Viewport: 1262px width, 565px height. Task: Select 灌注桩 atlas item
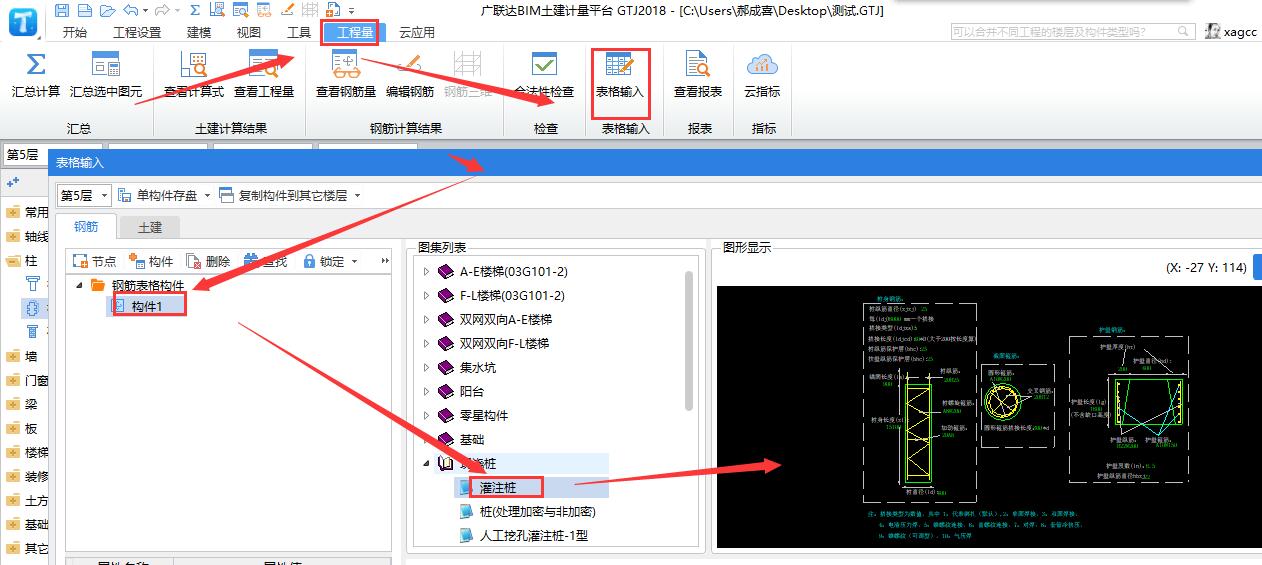(498, 487)
